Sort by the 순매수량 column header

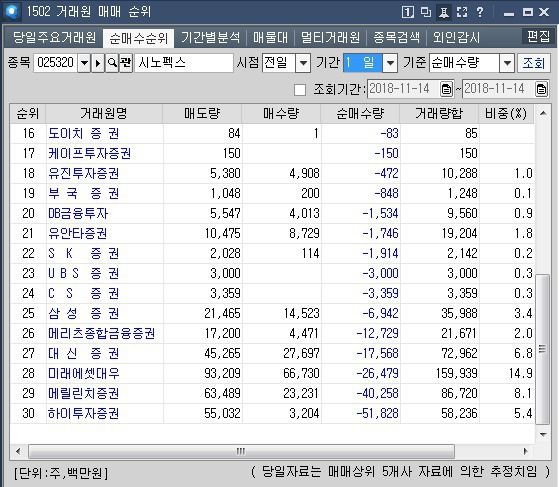(360, 114)
